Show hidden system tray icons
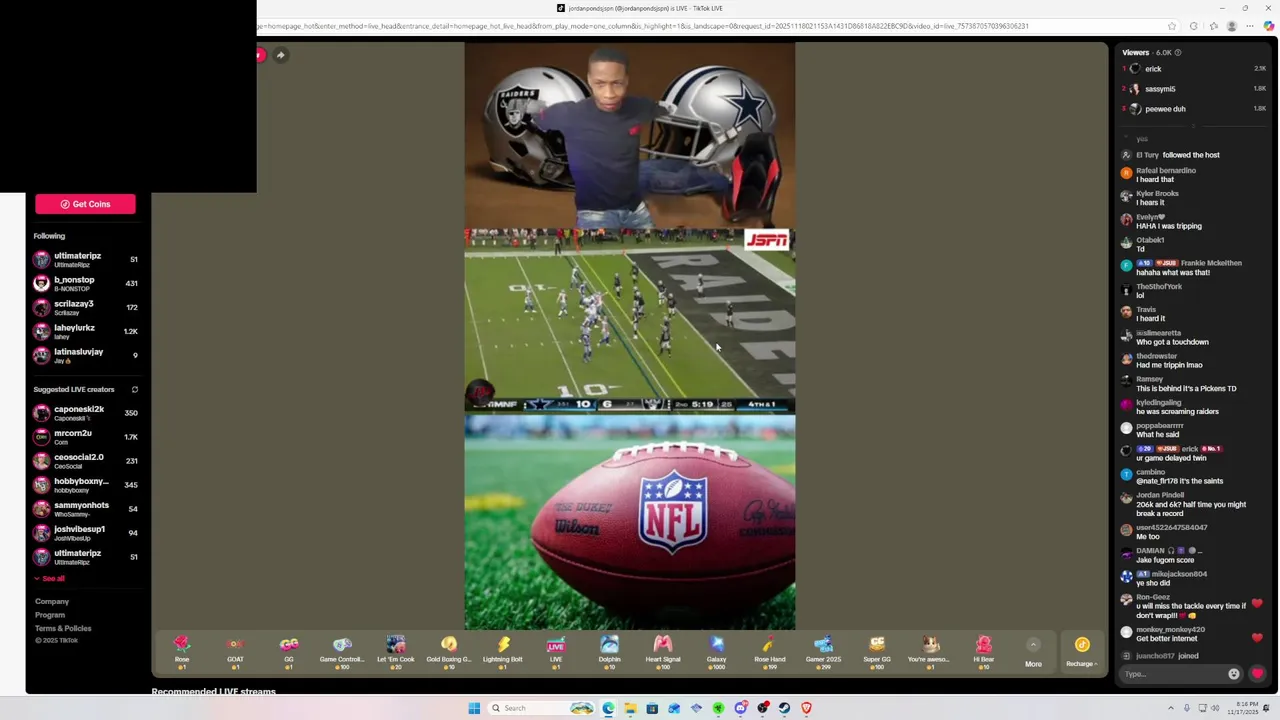Viewport: 1280px width, 720px height. (x=1171, y=708)
